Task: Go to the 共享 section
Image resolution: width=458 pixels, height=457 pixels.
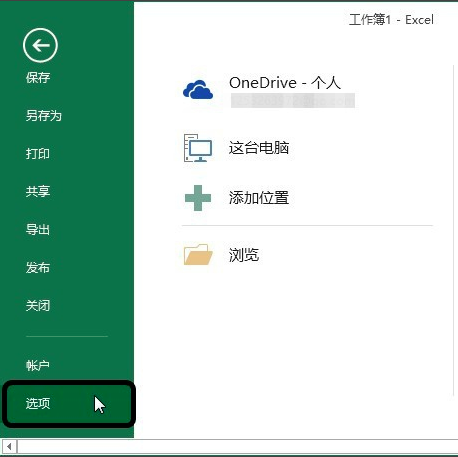Action: tap(38, 191)
